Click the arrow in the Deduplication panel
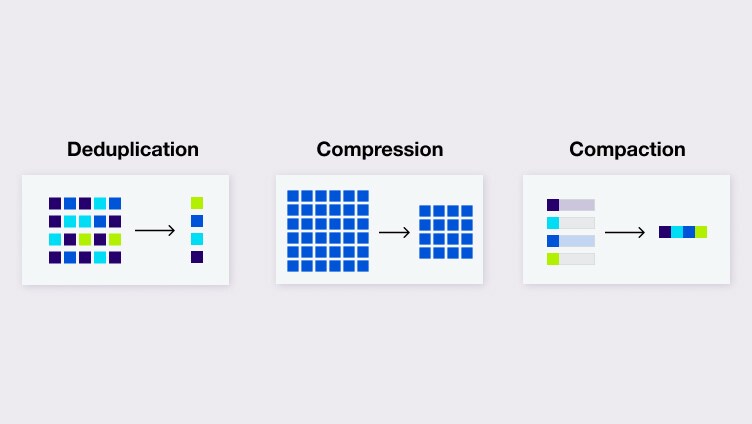This screenshot has width=752, height=424. (x=155, y=231)
